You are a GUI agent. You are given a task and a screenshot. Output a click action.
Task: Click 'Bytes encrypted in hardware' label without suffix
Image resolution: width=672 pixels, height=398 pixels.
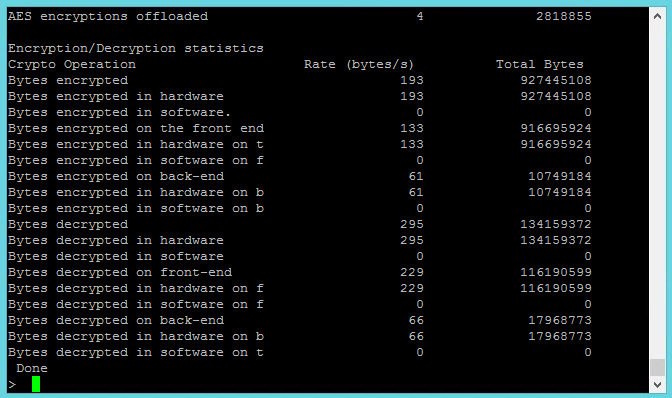[116, 96]
